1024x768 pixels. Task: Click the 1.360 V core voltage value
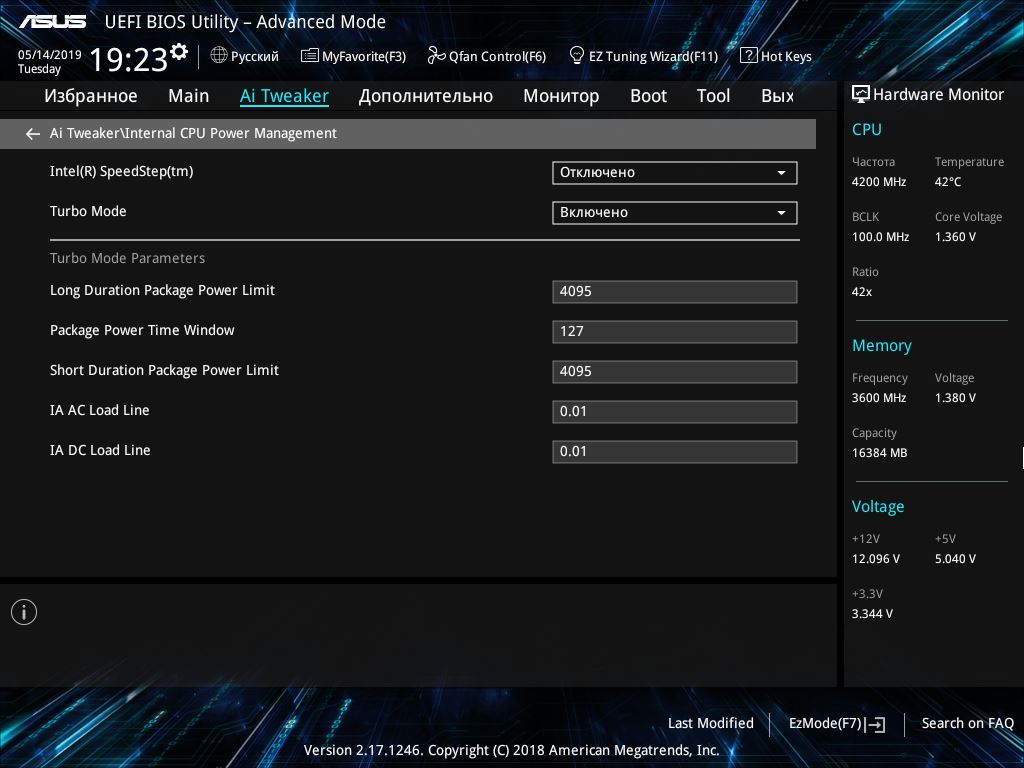point(955,237)
